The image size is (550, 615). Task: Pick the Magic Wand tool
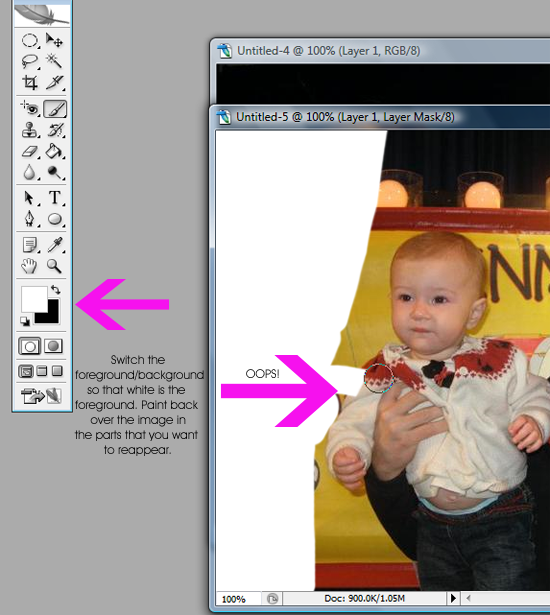(55, 62)
